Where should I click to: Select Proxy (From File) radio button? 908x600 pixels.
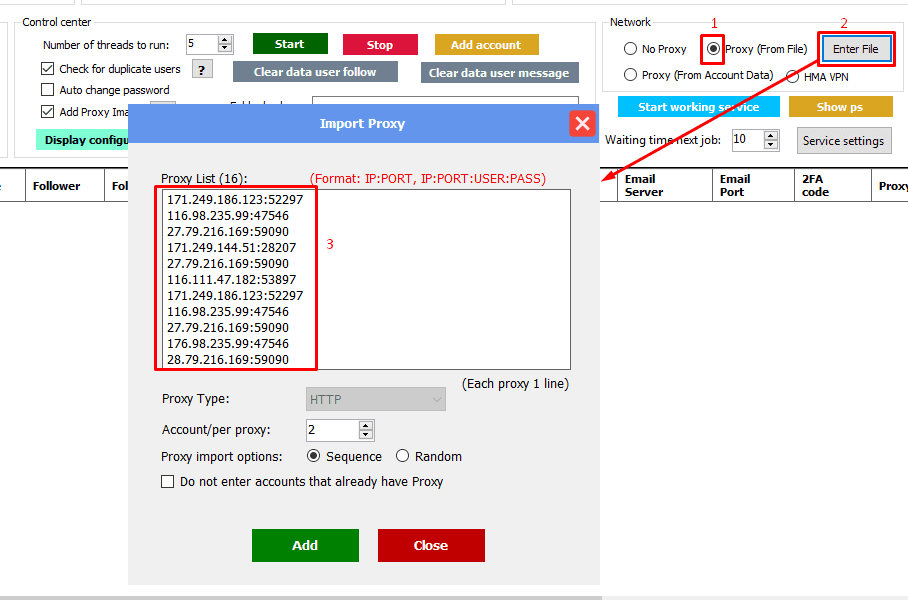(x=713, y=49)
